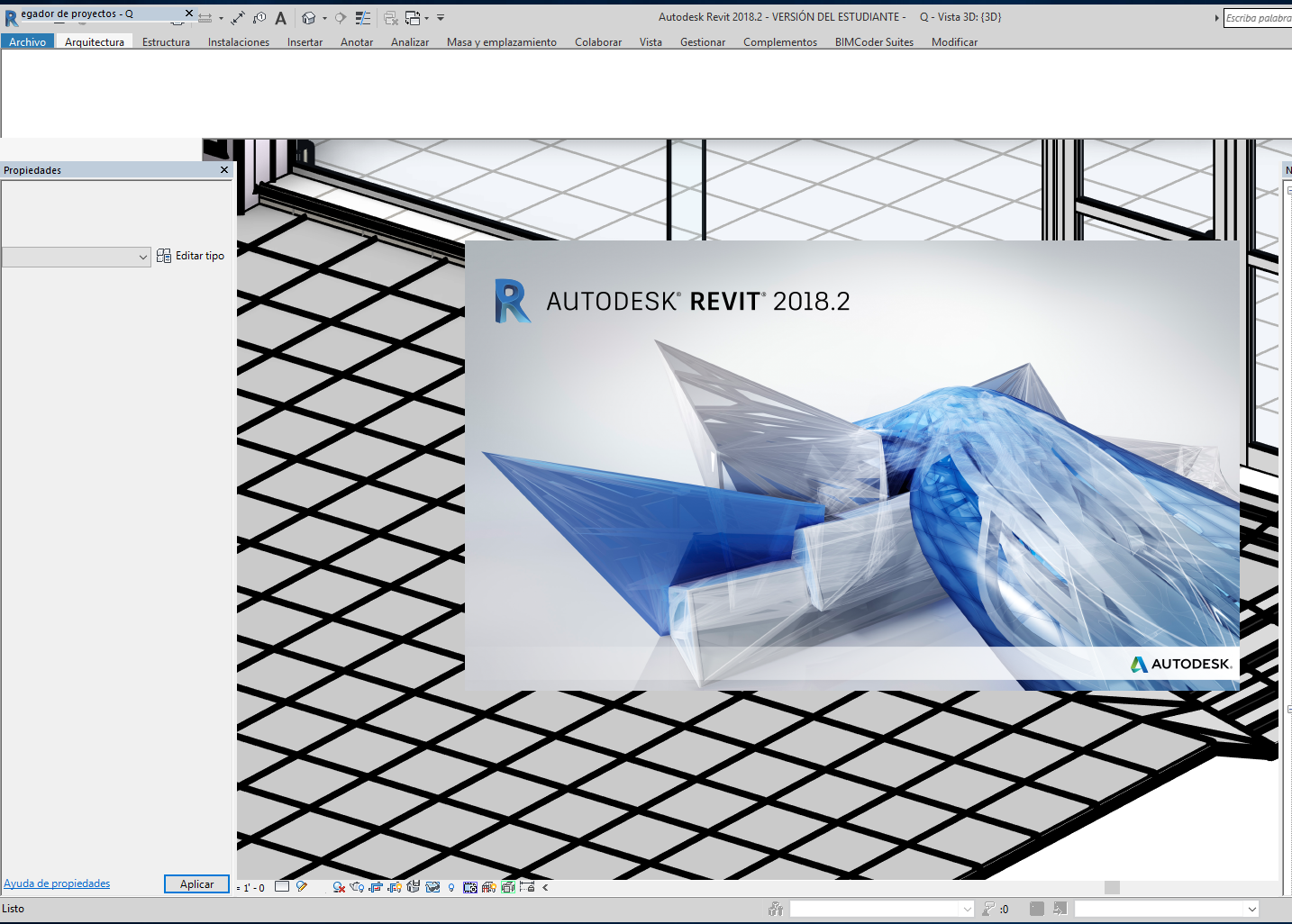Screen dimensions: 1292x924
Task: Open the default 3D view (home icon)
Action: (x=309, y=17)
